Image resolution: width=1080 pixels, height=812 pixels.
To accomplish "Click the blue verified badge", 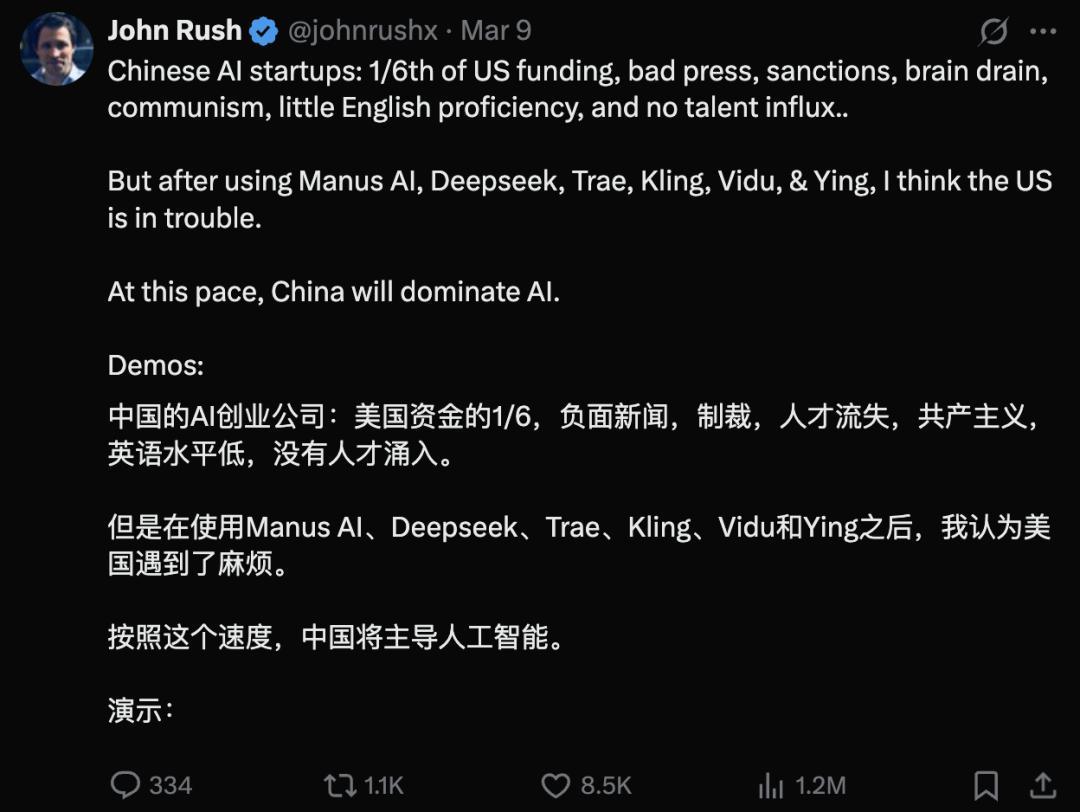I will click(263, 32).
